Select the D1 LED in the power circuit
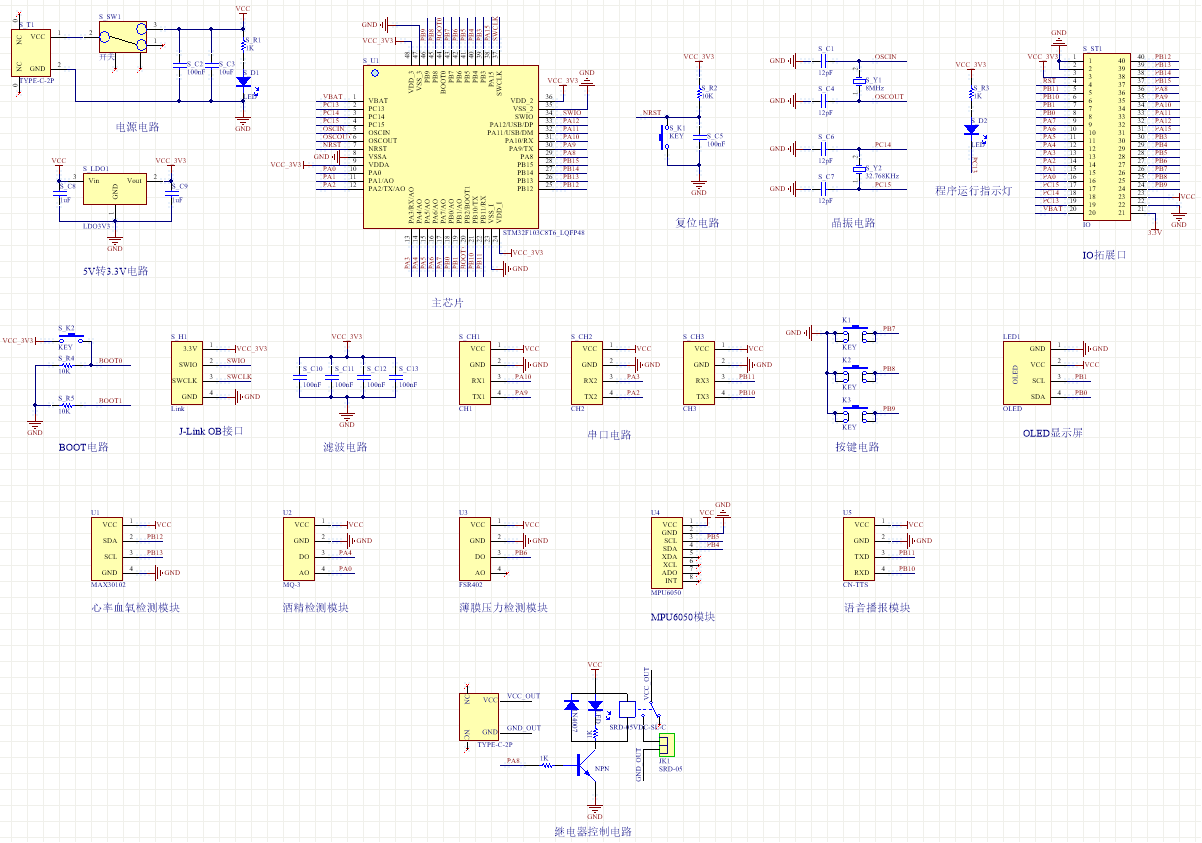This screenshot has width=1202, height=843. 243,80
